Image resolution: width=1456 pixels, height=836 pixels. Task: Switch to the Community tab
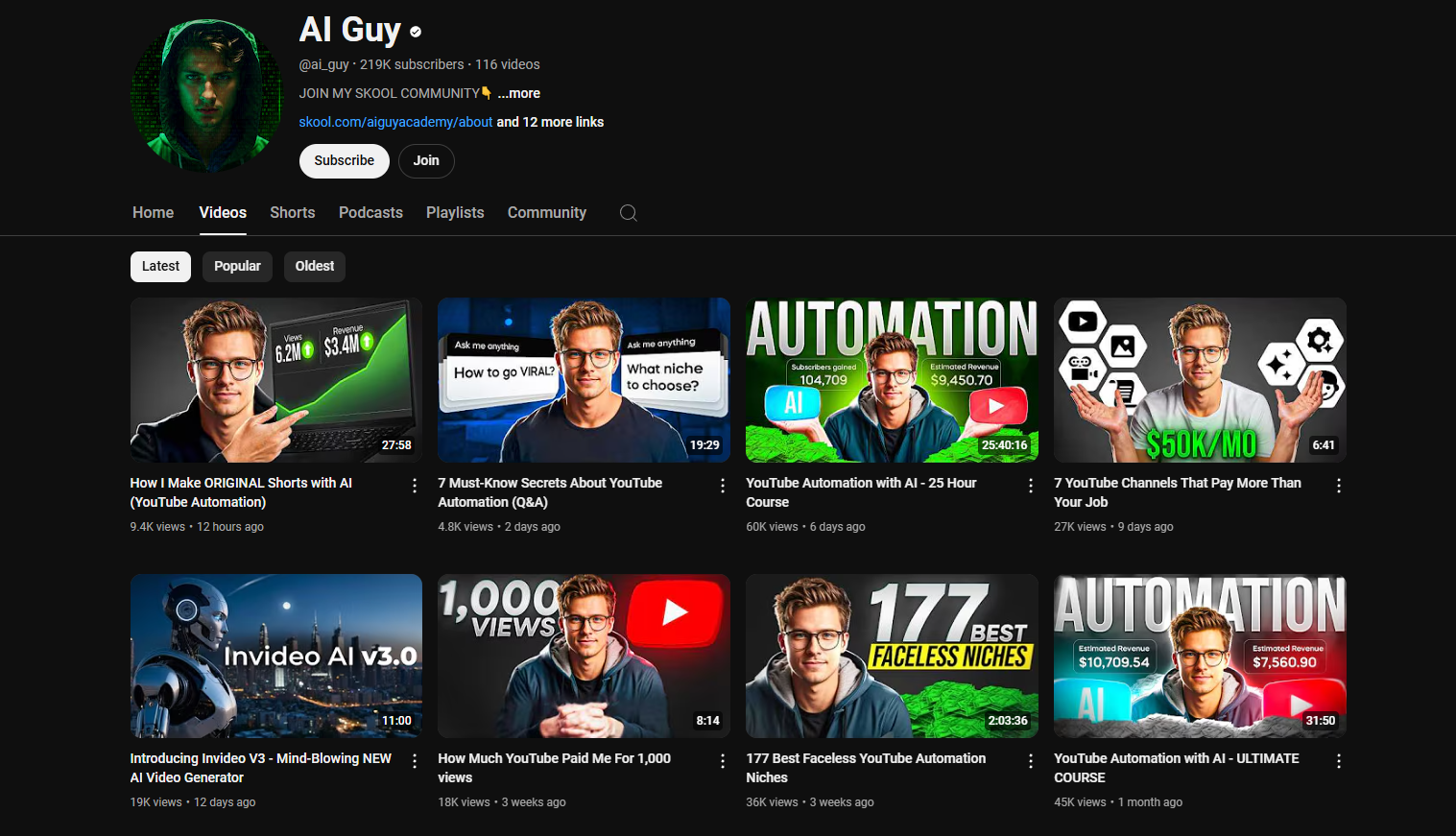pos(547,213)
